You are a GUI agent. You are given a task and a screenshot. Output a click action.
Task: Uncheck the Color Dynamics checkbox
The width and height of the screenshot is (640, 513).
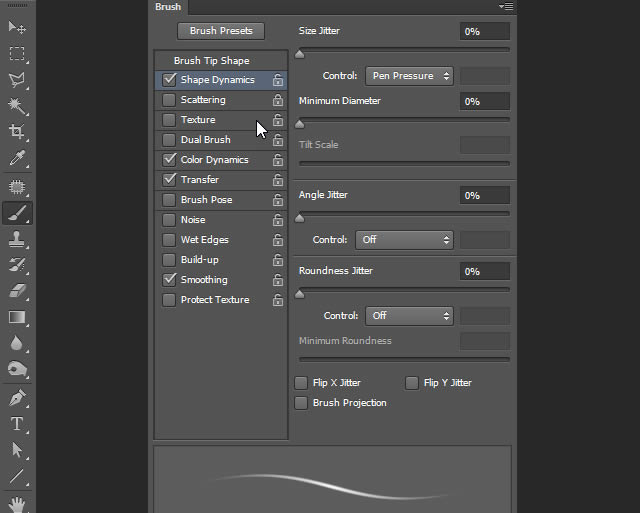point(169,160)
